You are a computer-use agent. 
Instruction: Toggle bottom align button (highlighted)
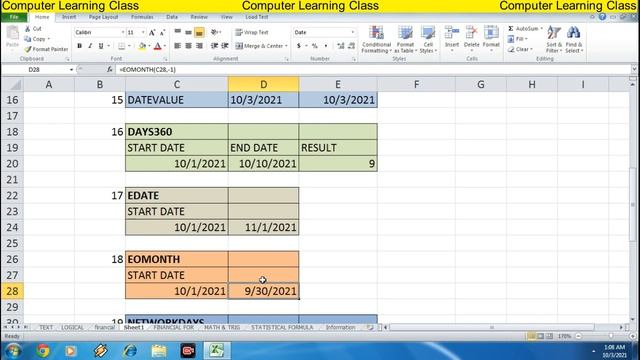point(199,32)
